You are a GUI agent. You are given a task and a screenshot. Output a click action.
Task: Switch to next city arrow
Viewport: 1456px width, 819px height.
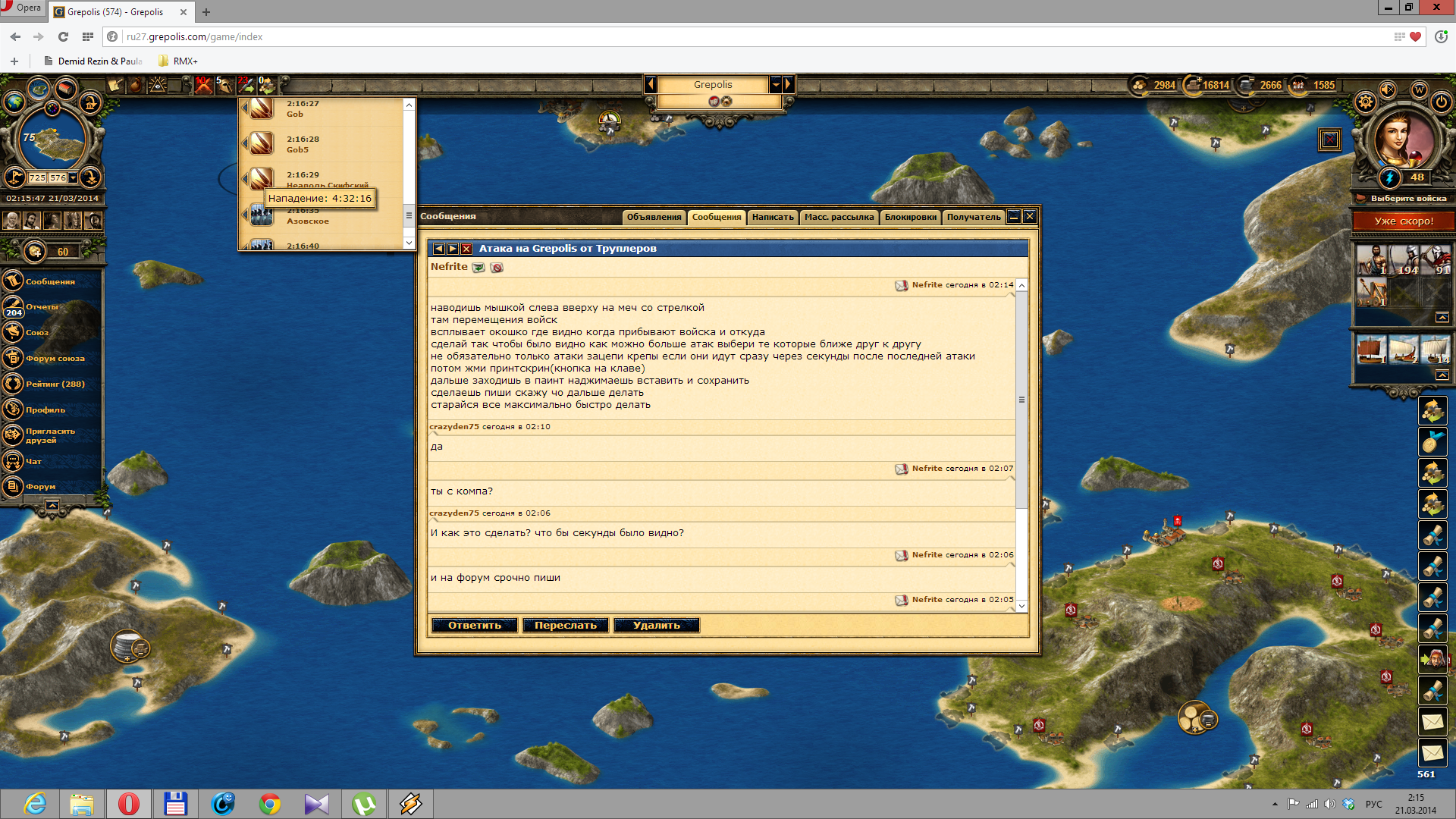(788, 84)
